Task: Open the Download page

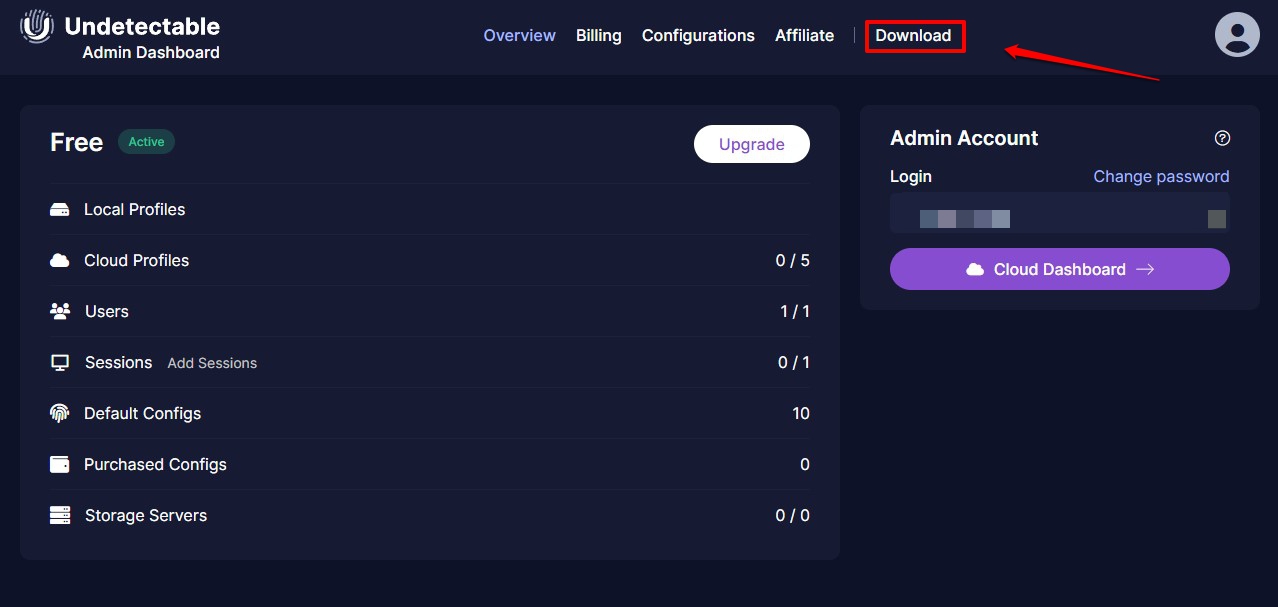Action: click(914, 35)
